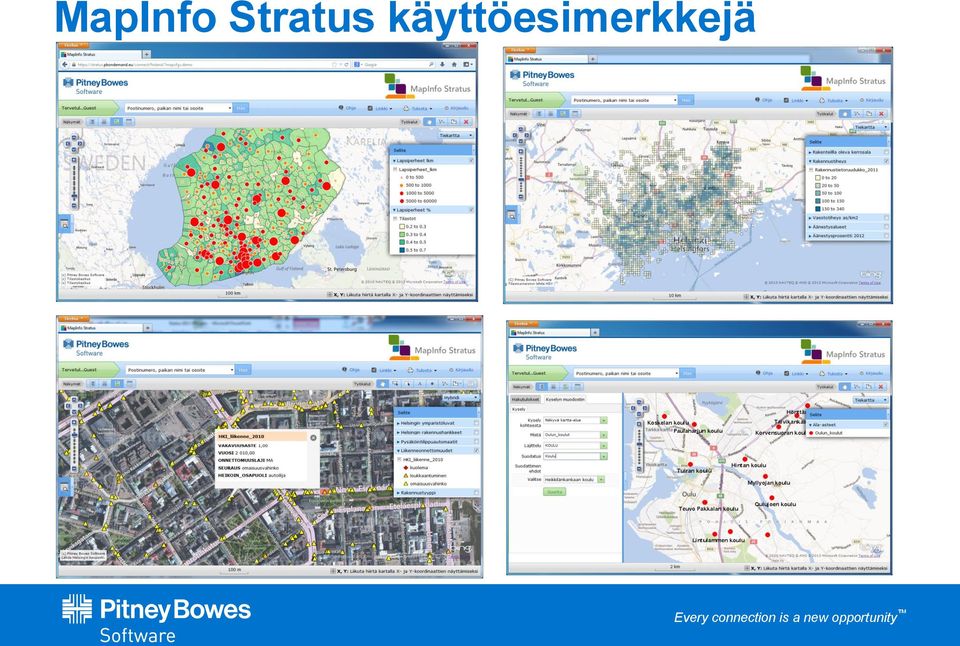Toggle Pysäköintilippuautomaatit checkbox

click(476, 441)
